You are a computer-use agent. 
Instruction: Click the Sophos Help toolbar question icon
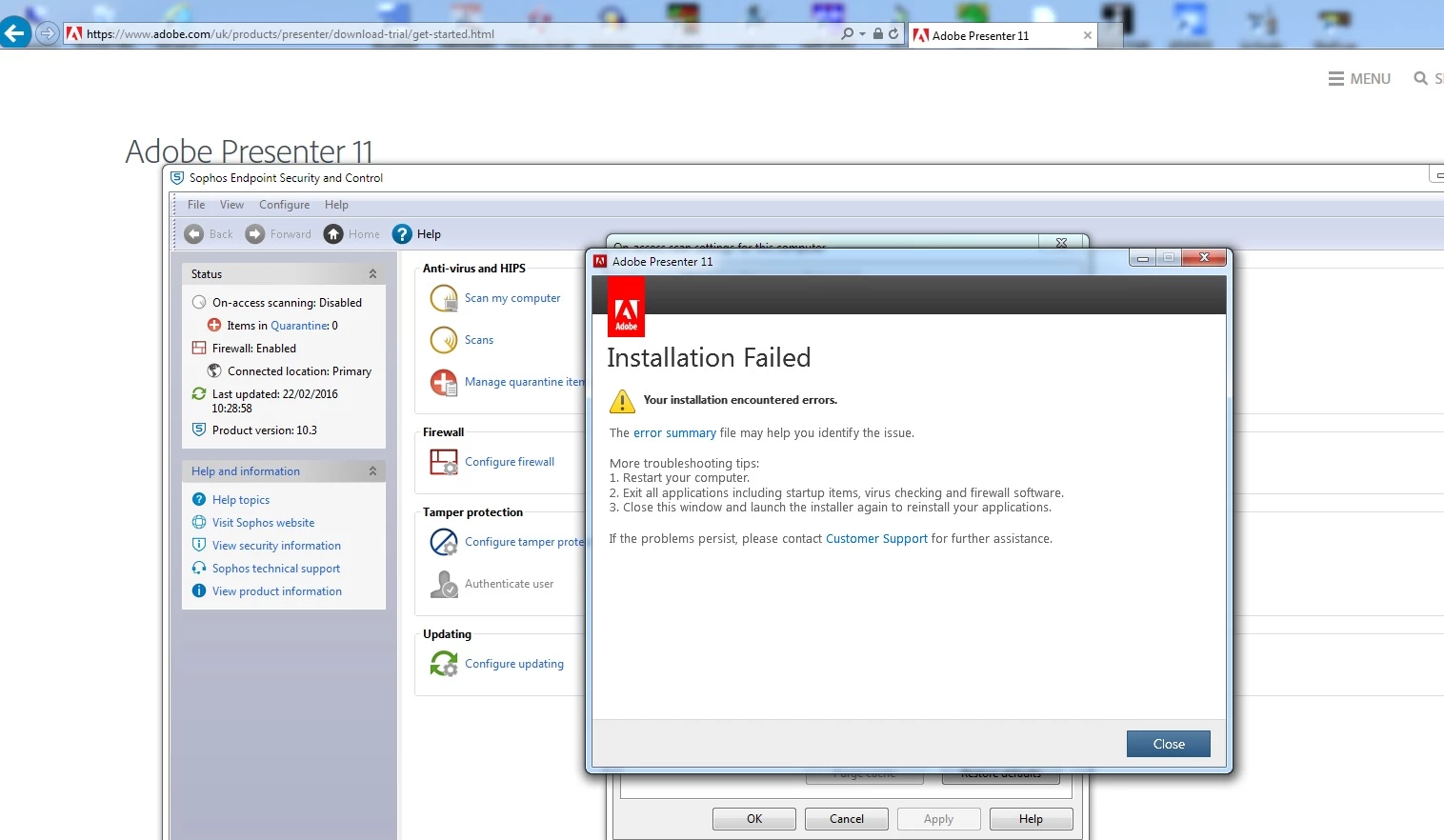click(x=402, y=234)
